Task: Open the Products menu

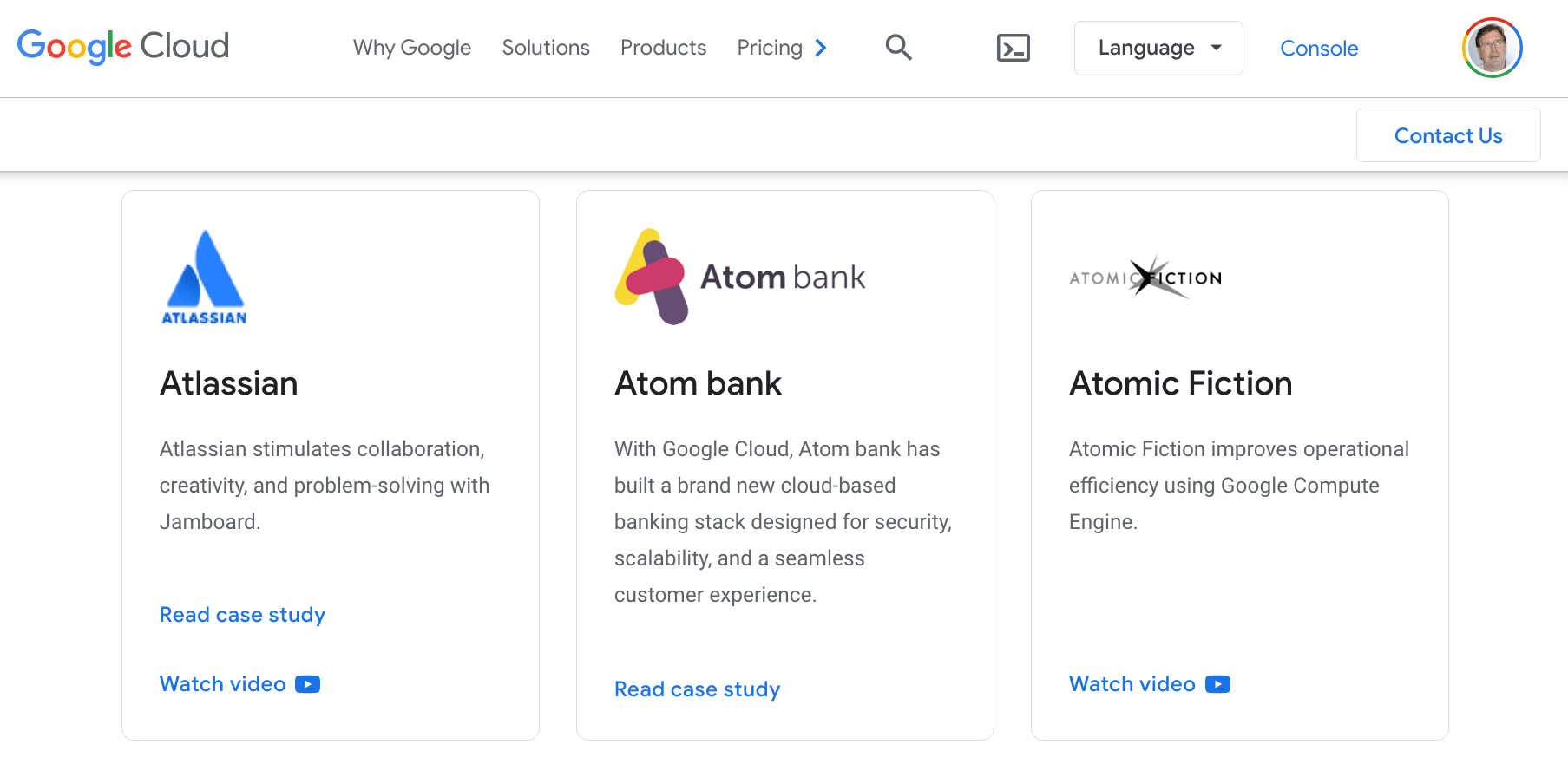Action: coord(663,48)
